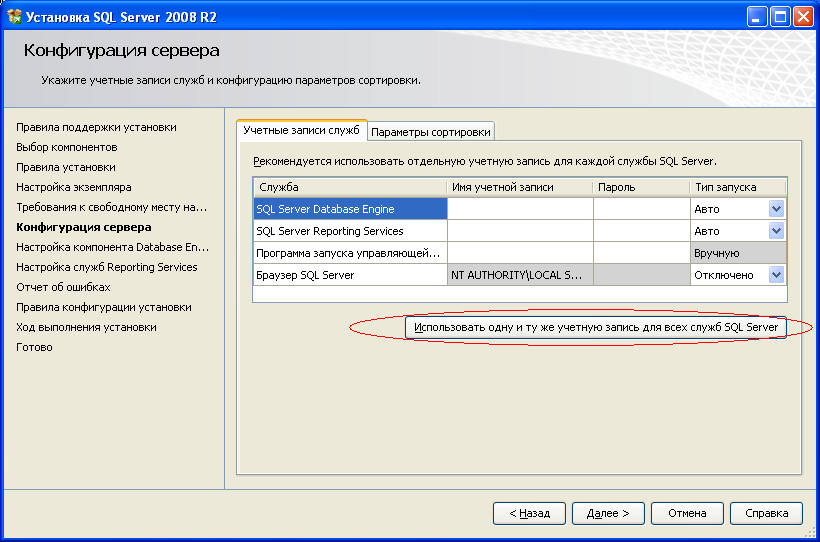Click Настройка компонента Database En... step
820x542 pixels.
pyautogui.click(x=112, y=247)
